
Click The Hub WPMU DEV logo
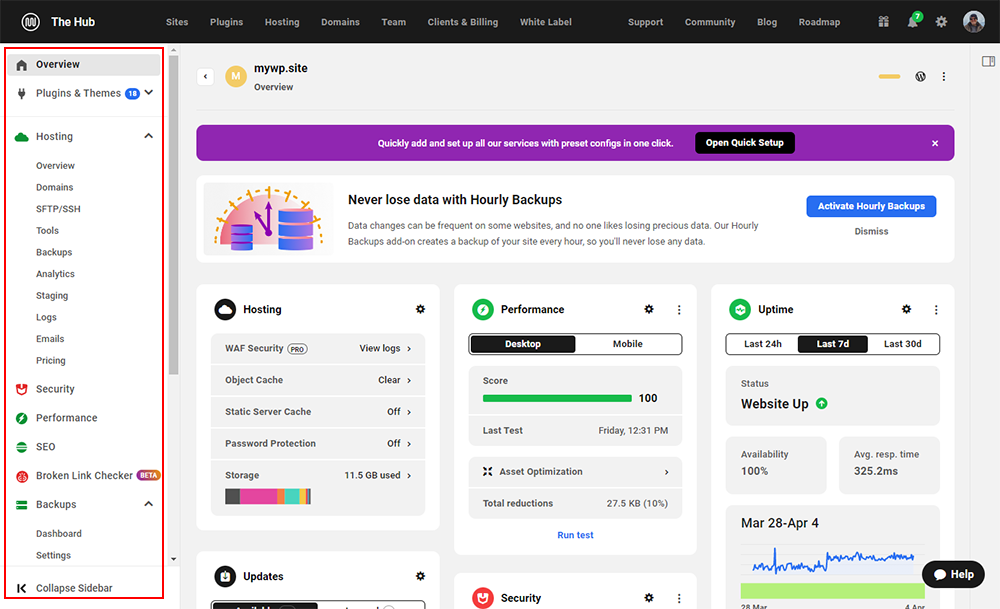(30, 22)
